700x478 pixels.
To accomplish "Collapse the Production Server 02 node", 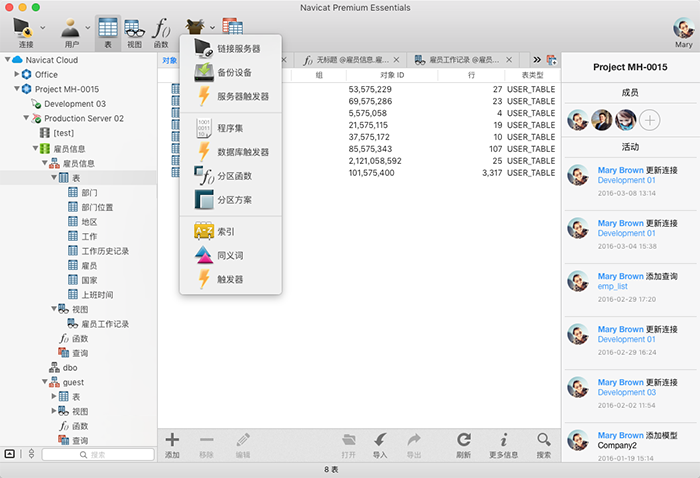I will tap(26, 118).
